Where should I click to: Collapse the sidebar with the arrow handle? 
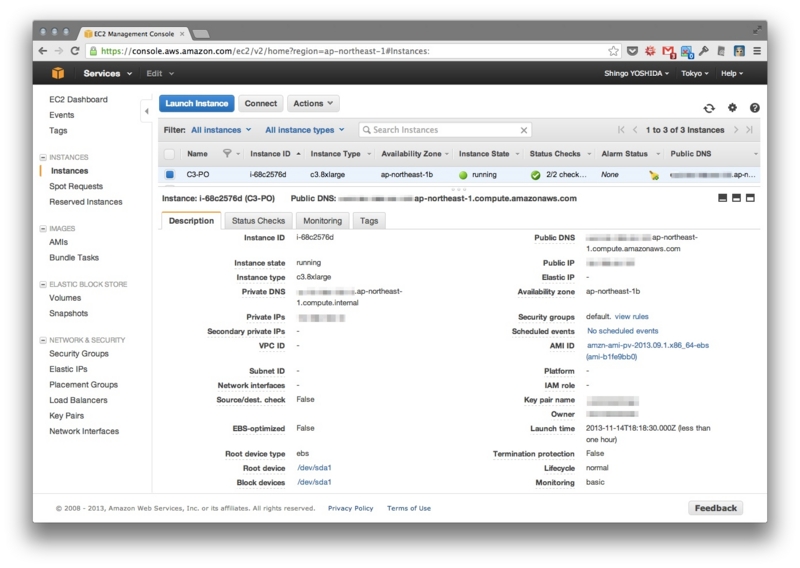[x=146, y=111]
